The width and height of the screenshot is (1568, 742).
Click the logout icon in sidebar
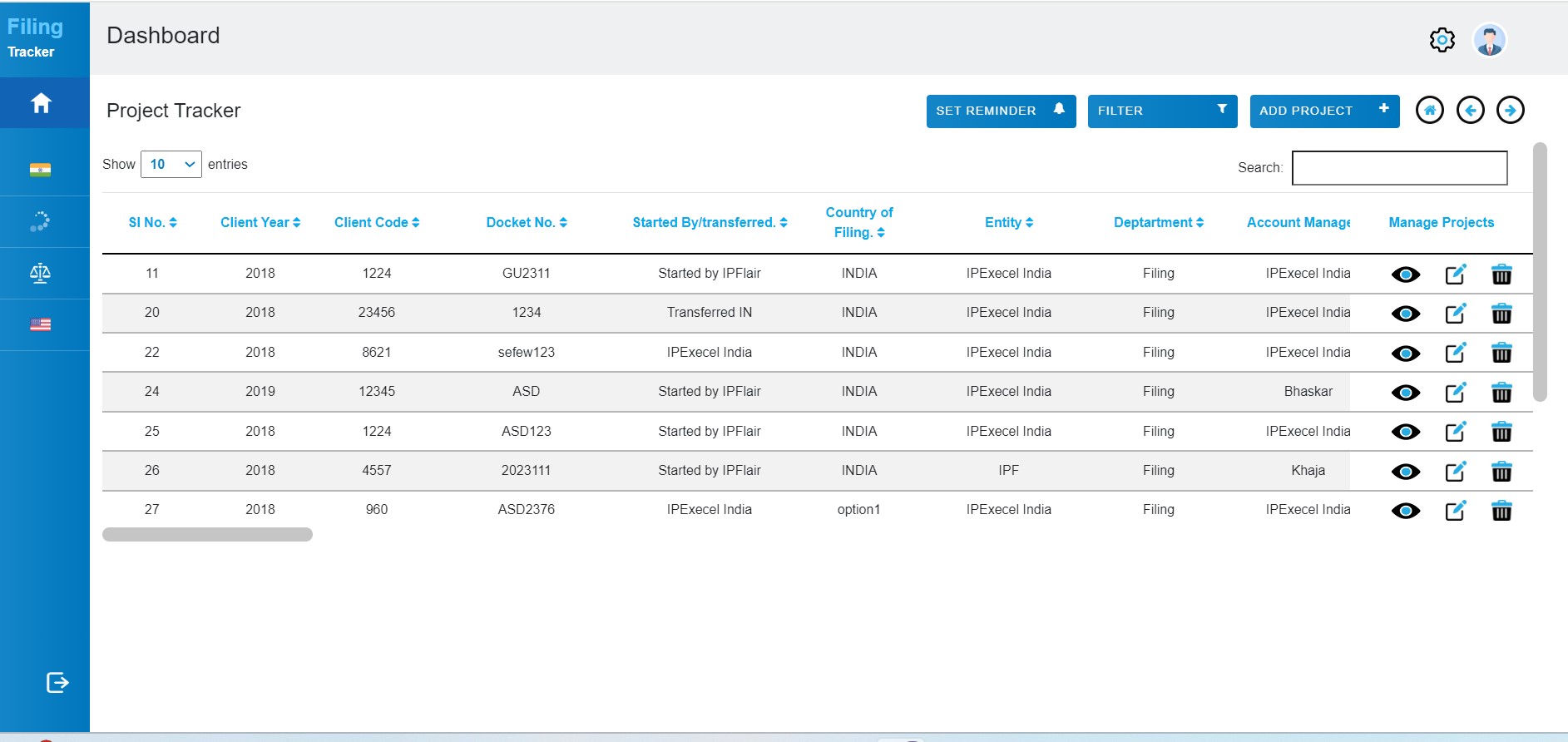click(57, 683)
